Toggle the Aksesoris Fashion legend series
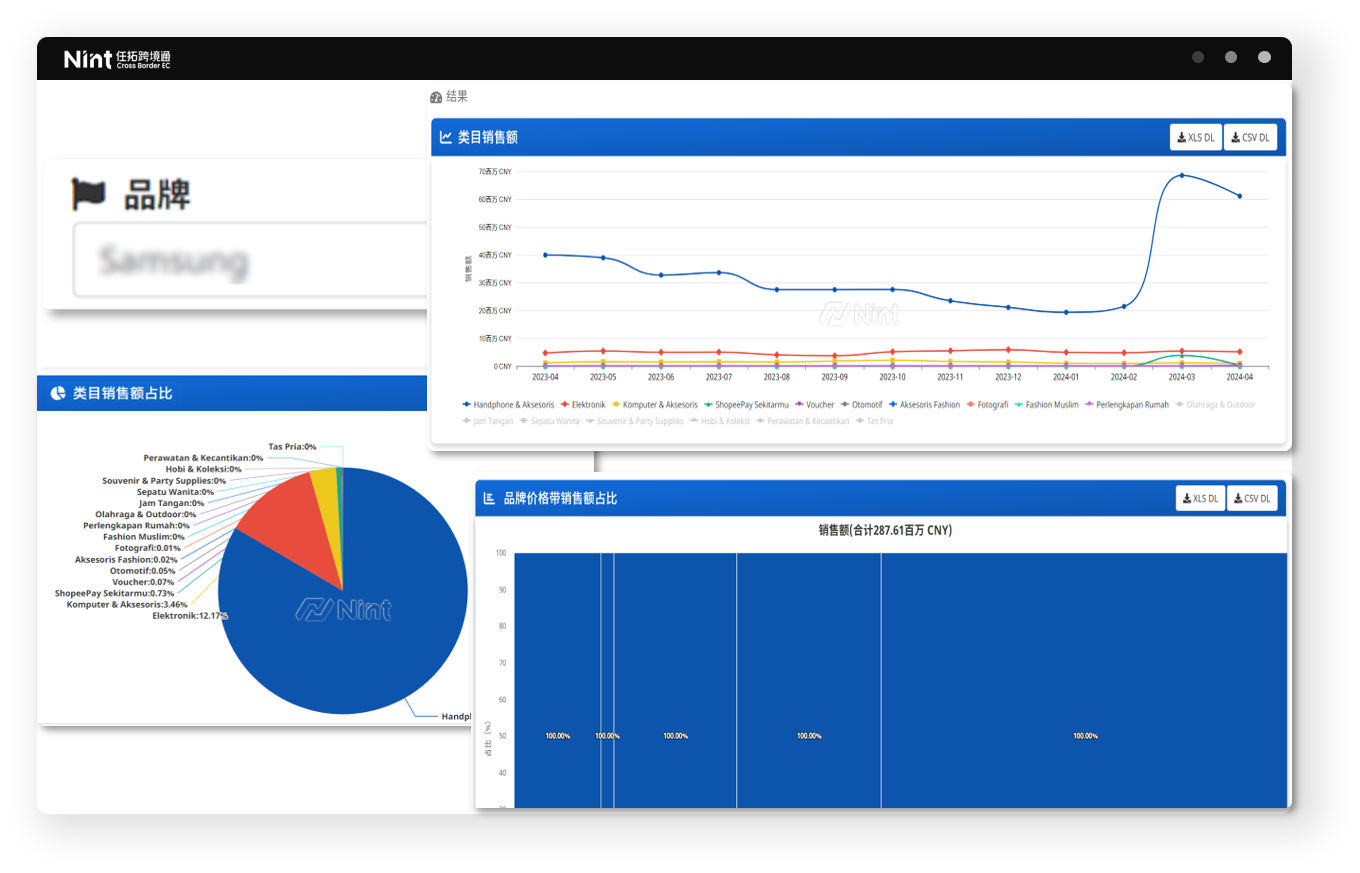 [x=924, y=404]
